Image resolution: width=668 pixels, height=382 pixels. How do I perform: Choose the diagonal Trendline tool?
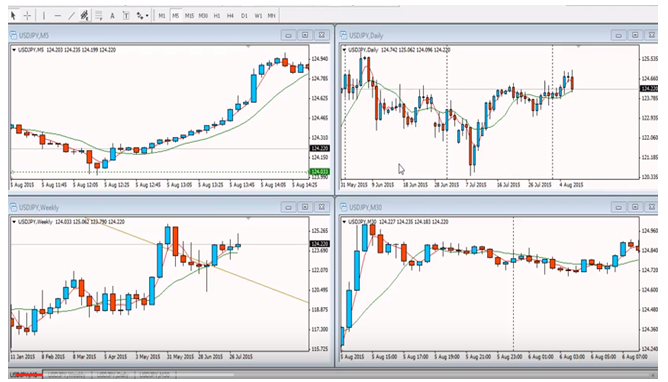point(72,16)
